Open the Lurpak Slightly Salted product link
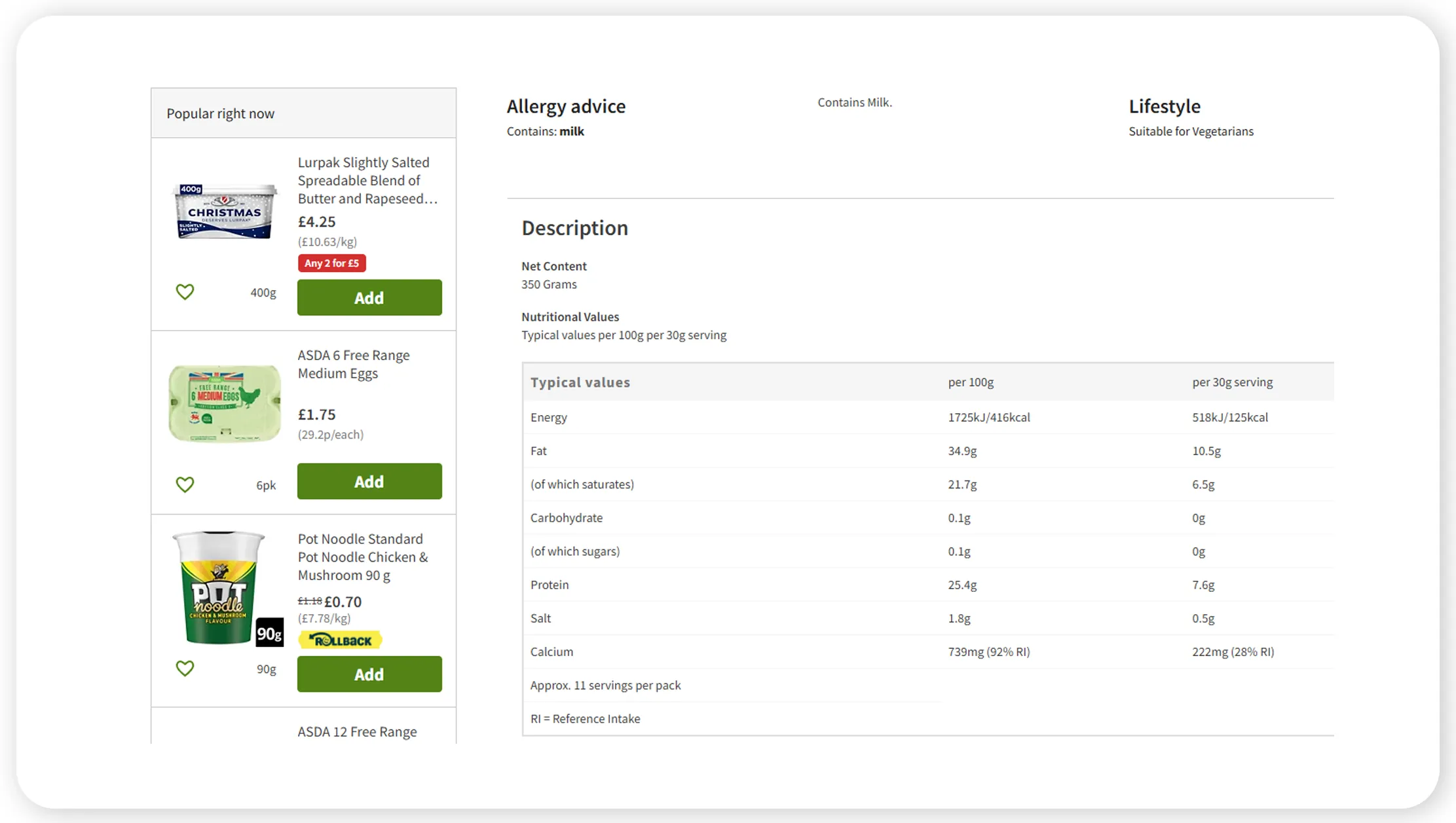1456x823 pixels. coord(367,181)
